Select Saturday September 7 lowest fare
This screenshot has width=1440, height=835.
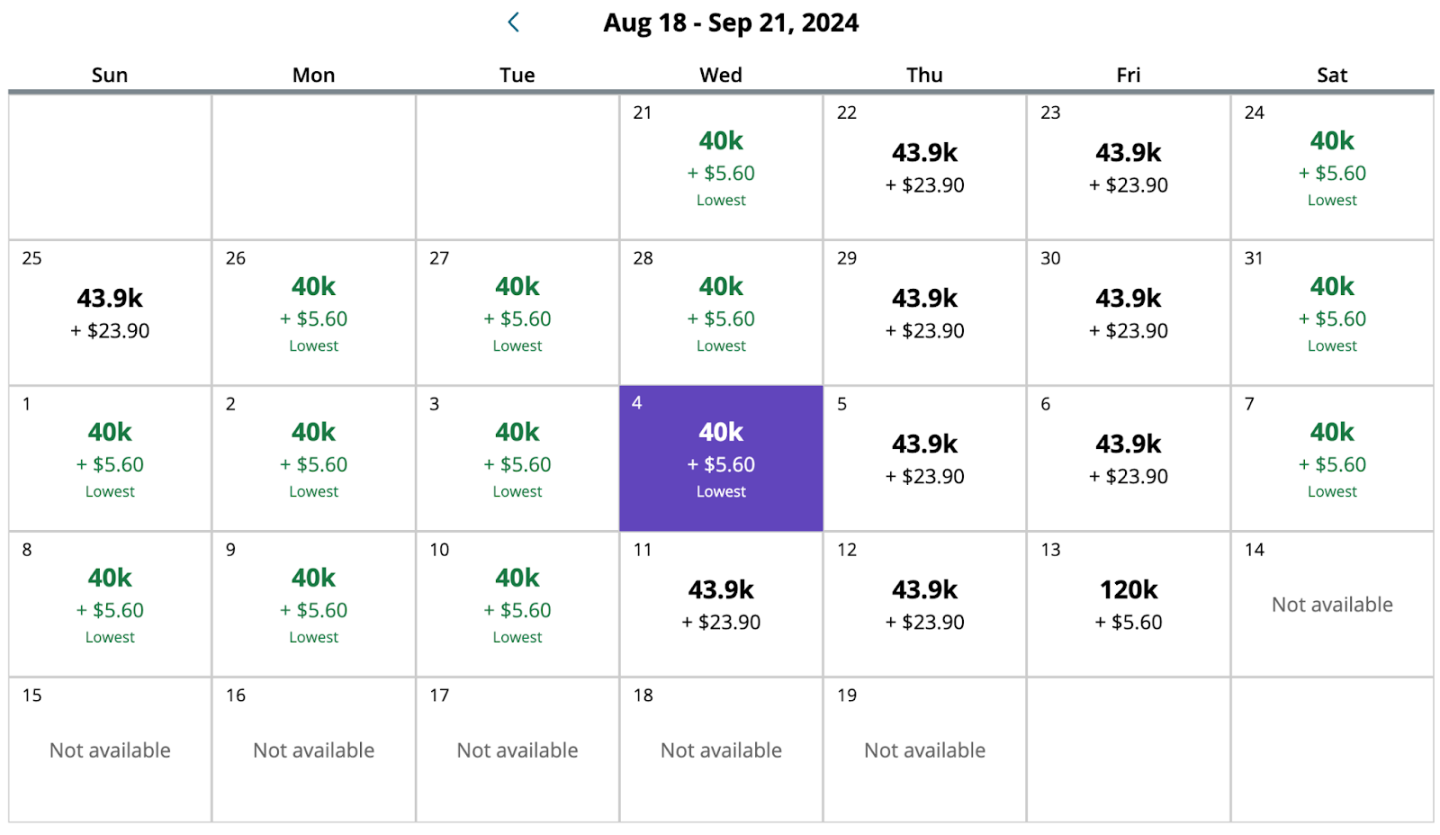coord(1332,458)
